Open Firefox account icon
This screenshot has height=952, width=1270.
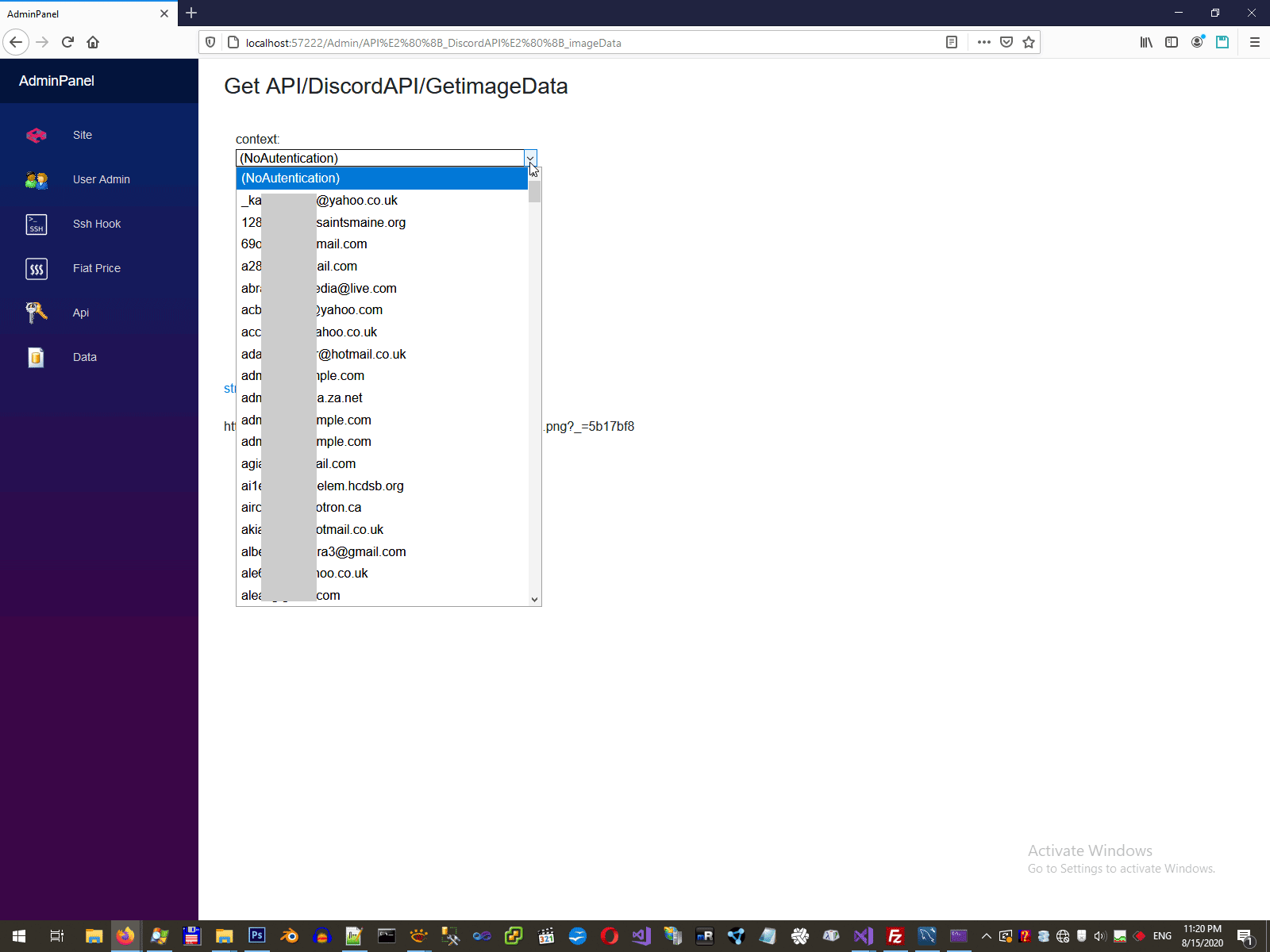pyautogui.click(x=1197, y=42)
